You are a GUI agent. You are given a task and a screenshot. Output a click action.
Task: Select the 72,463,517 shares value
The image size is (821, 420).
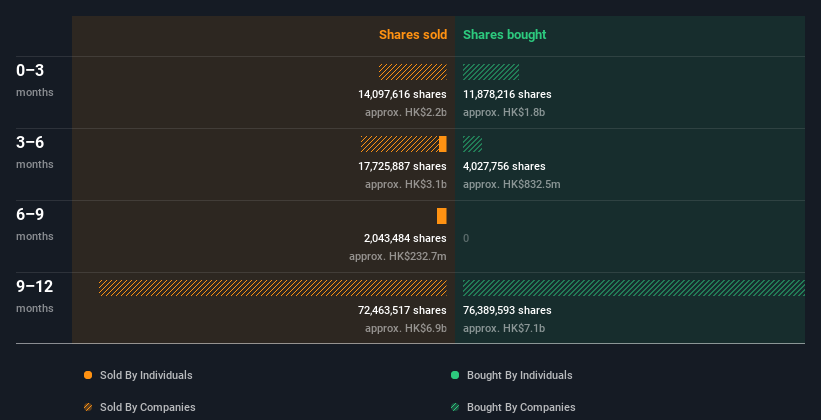tap(402, 310)
